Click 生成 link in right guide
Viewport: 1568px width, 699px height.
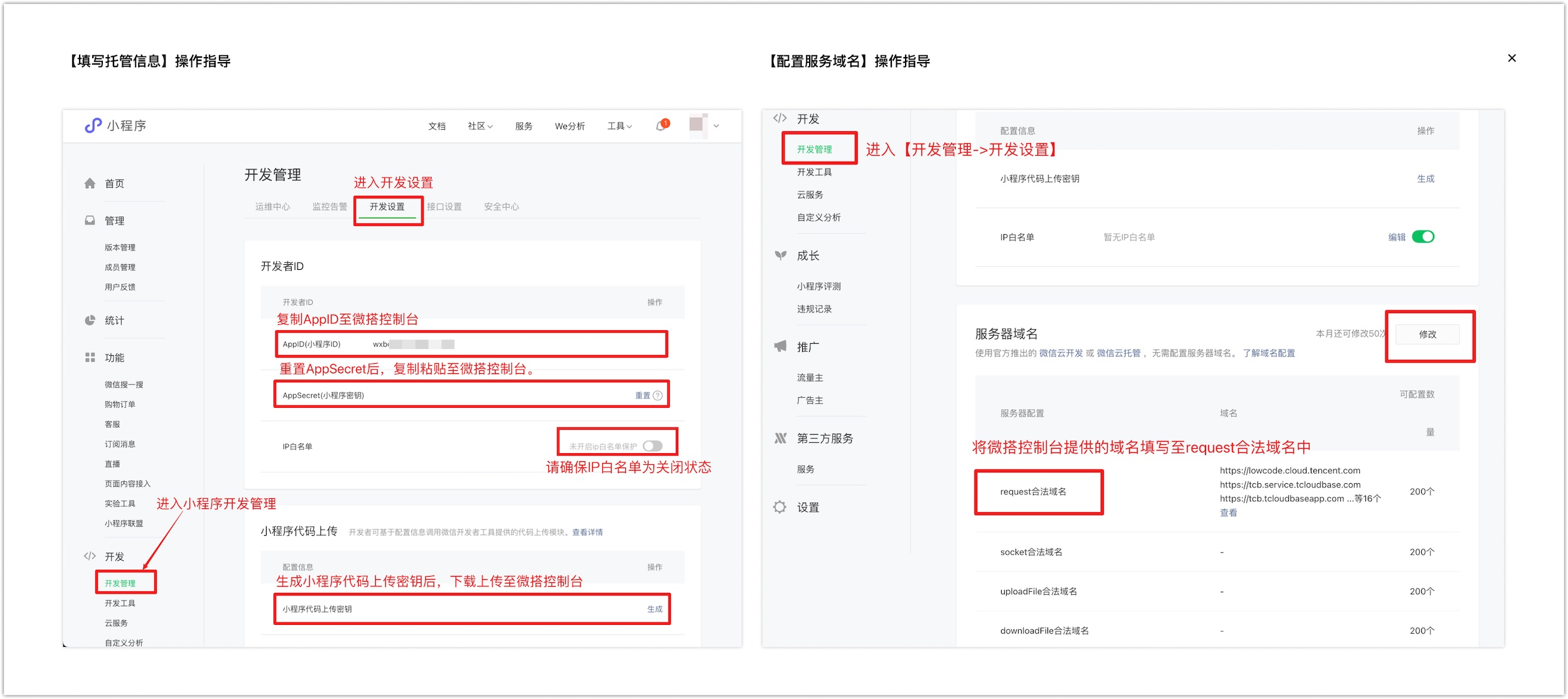point(1426,179)
